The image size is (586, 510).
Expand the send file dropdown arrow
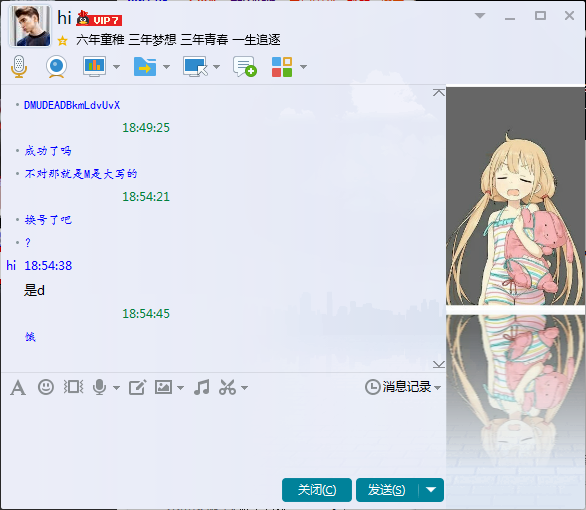166,67
